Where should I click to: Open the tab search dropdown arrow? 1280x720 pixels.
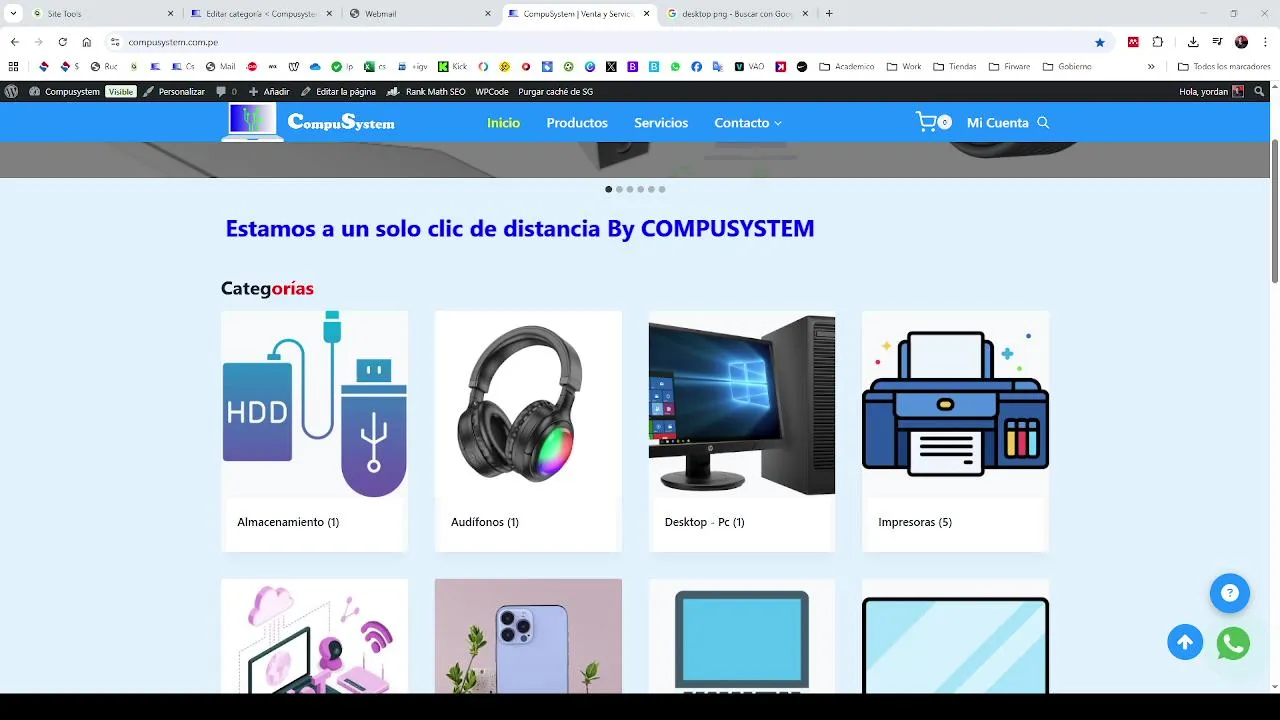(13, 13)
